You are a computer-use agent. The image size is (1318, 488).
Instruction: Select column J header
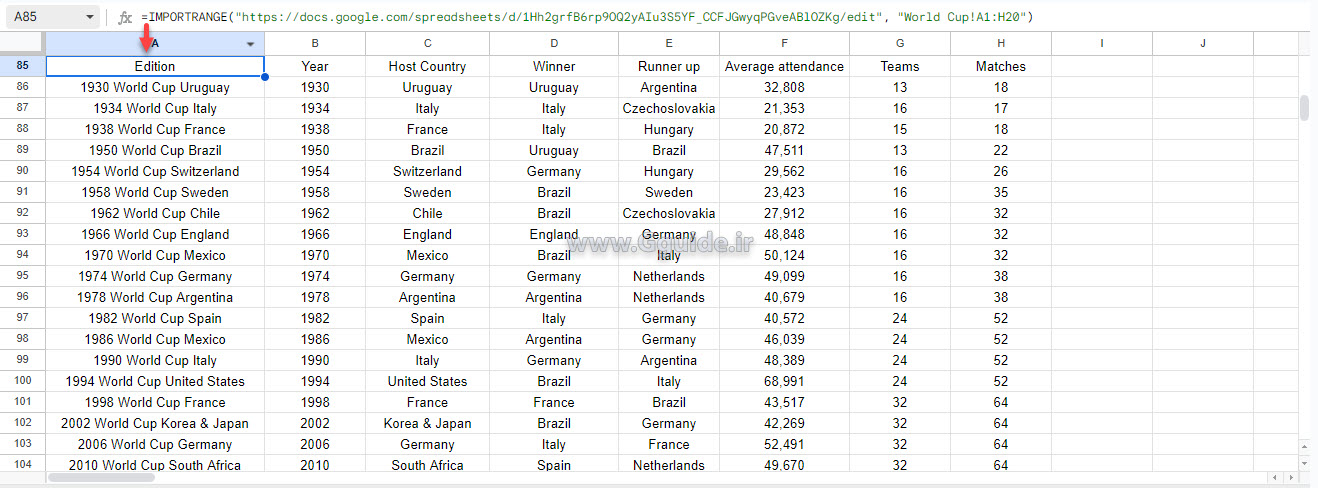click(x=1202, y=44)
